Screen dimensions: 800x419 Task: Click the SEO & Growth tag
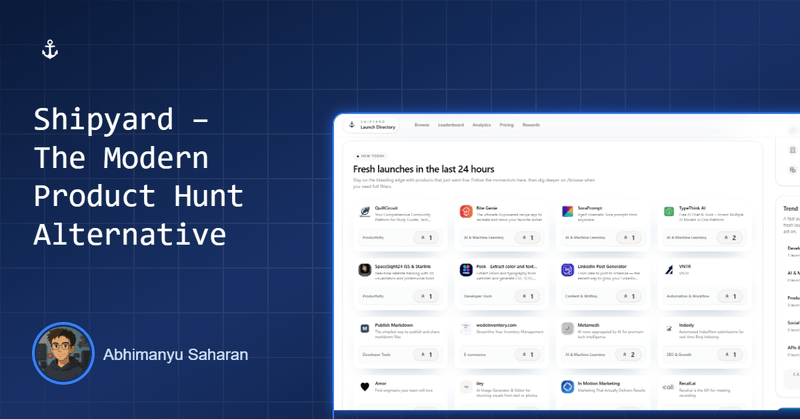pyautogui.click(x=679, y=355)
